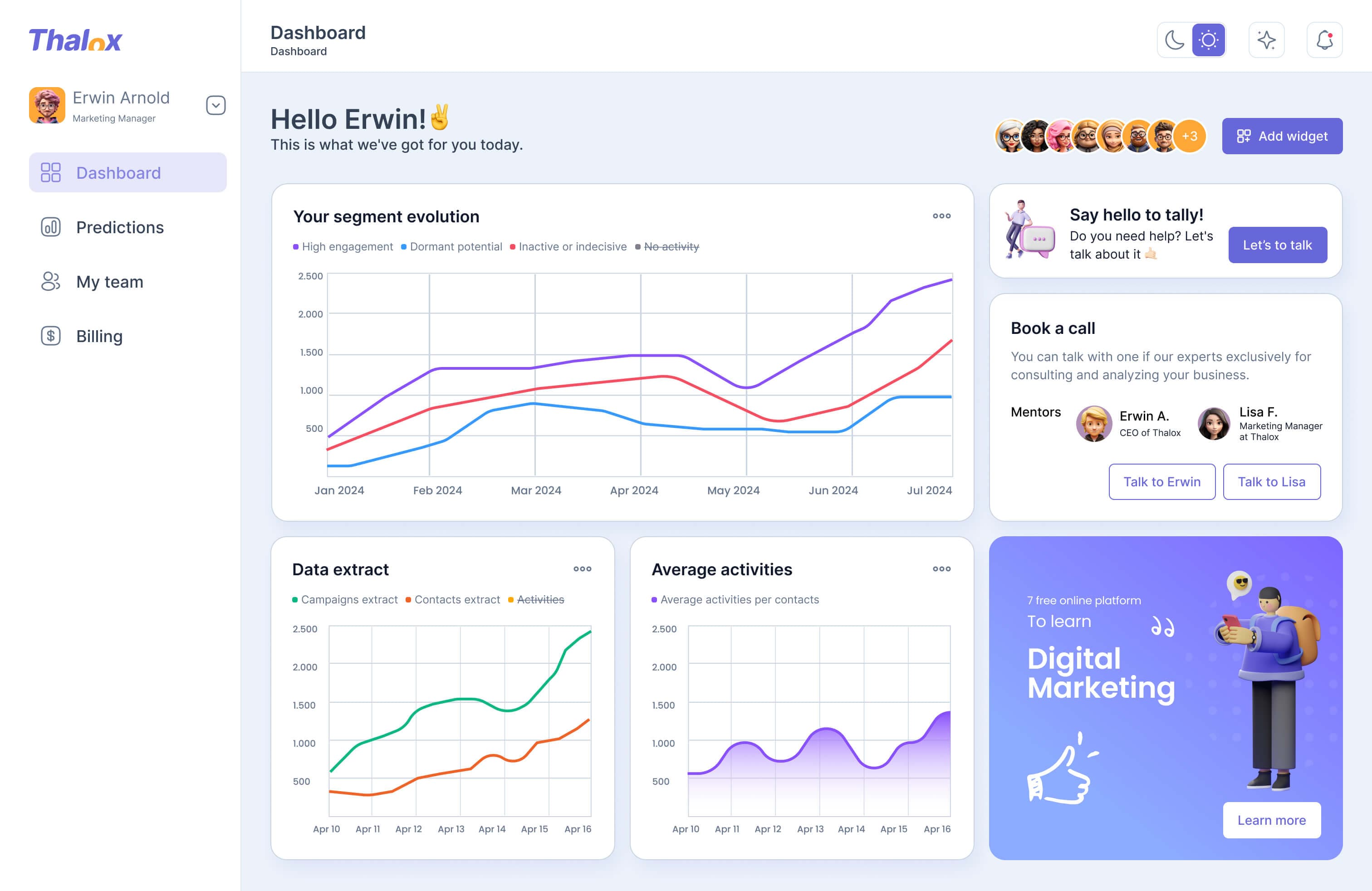Image resolution: width=1372 pixels, height=891 pixels.
Task: Select the Predictions menu item
Action: click(x=120, y=227)
